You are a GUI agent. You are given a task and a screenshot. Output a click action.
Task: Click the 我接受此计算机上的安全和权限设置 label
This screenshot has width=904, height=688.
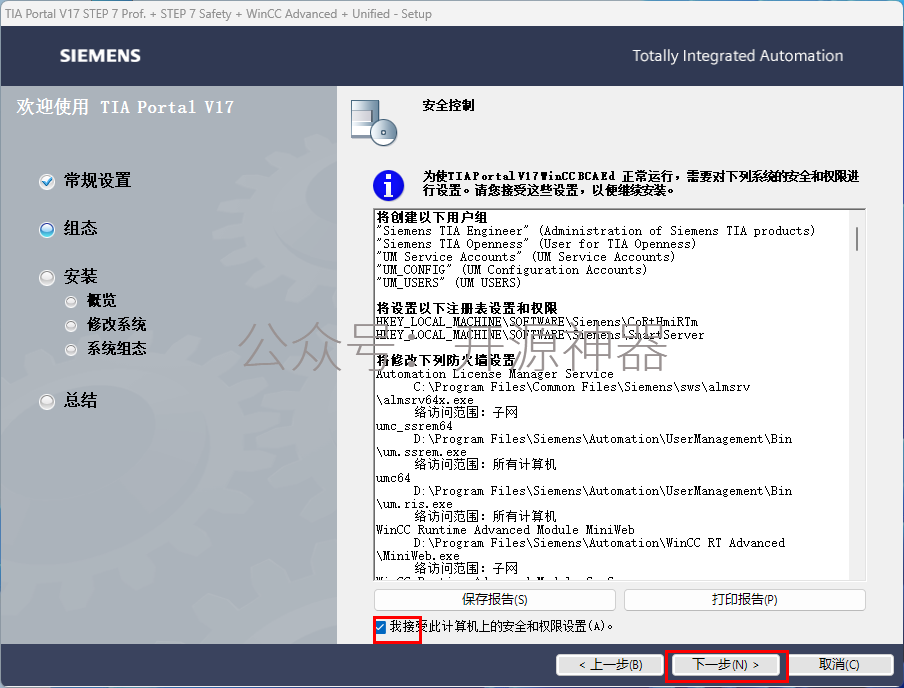[501, 626]
